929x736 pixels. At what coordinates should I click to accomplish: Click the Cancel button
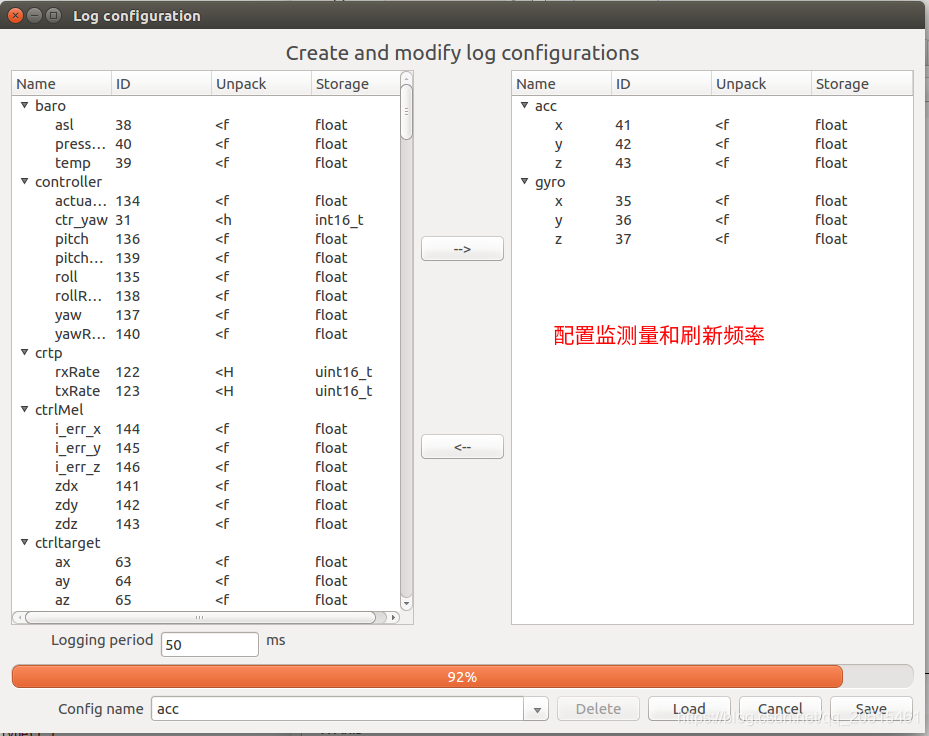(780, 709)
